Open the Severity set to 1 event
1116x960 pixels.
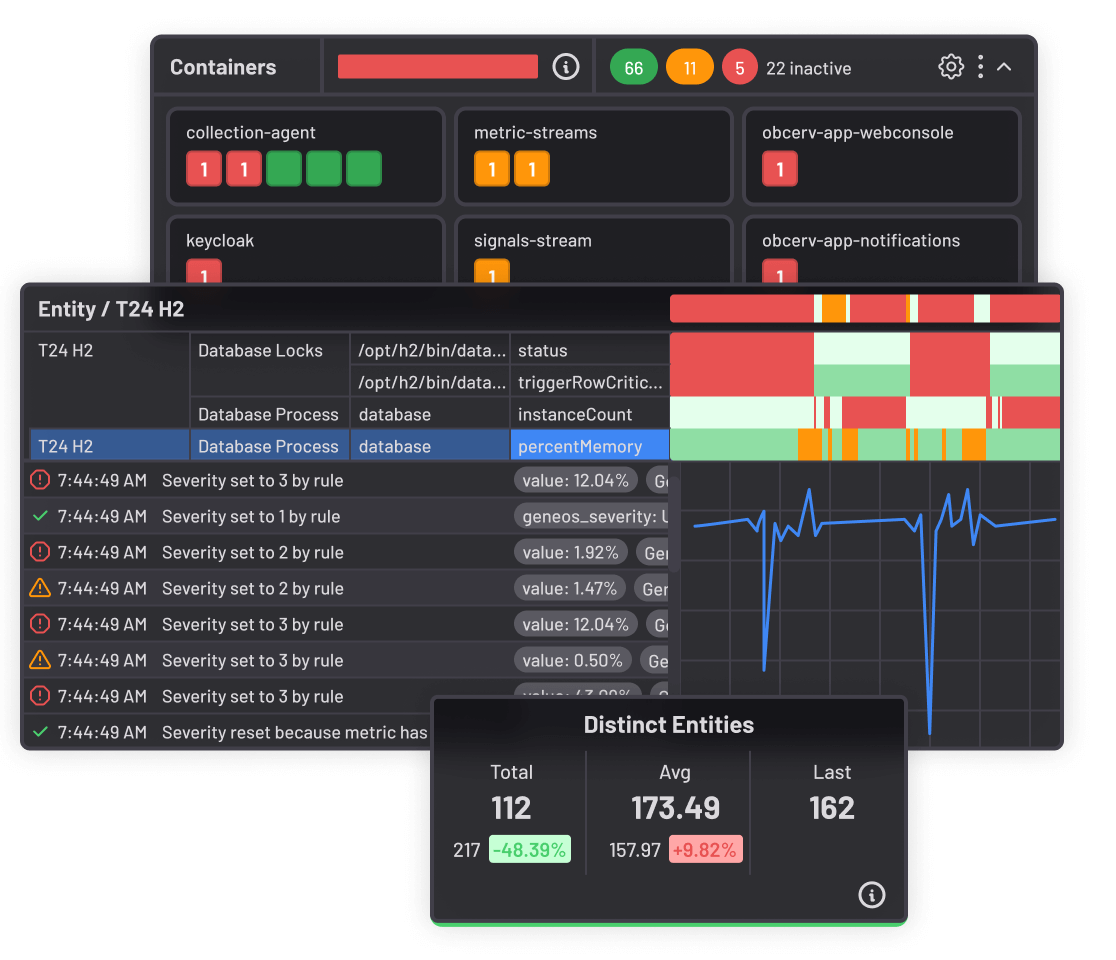coord(250,516)
